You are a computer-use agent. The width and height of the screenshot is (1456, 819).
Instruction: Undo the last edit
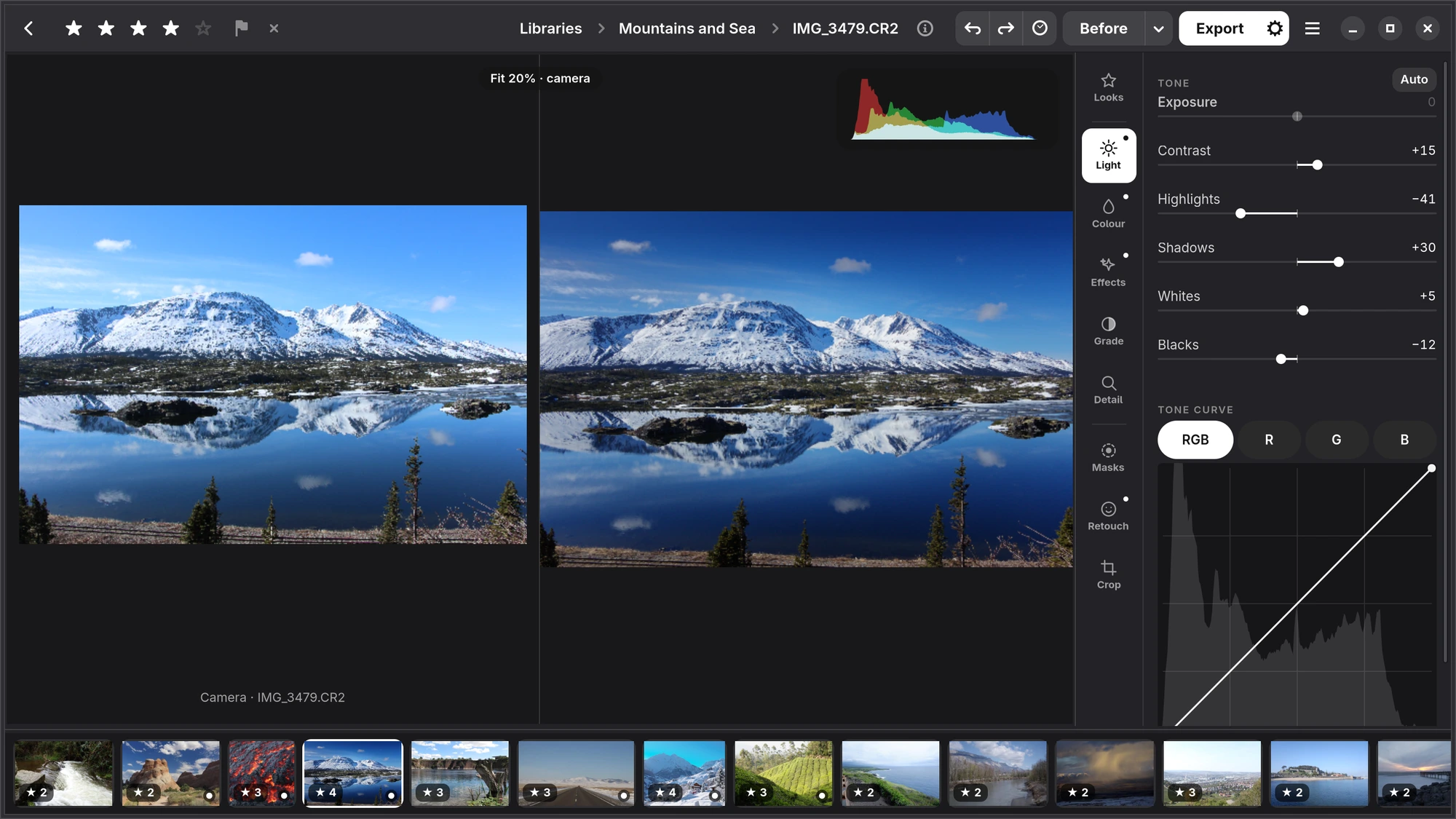tap(973, 28)
